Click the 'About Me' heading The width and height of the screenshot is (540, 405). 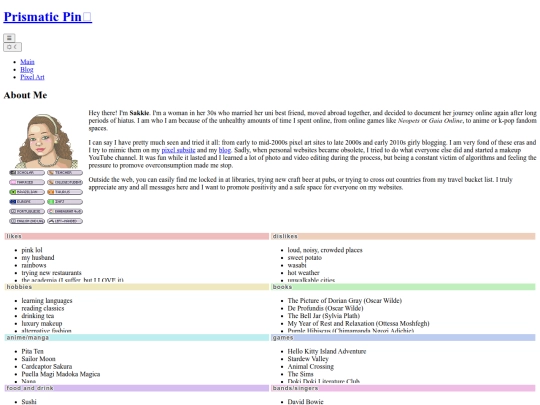point(25,95)
